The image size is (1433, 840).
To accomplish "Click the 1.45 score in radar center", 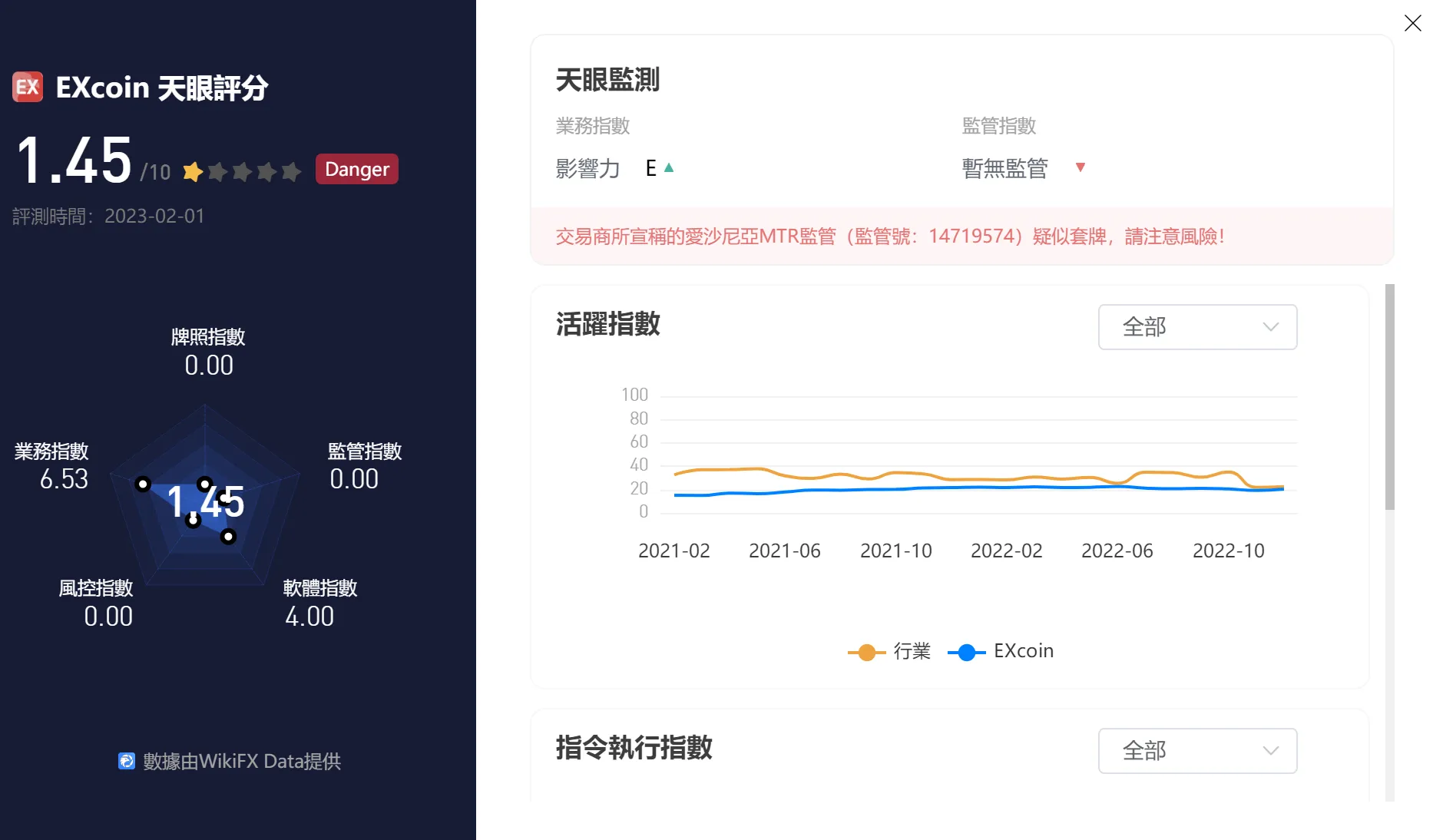I will pos(205,501).
